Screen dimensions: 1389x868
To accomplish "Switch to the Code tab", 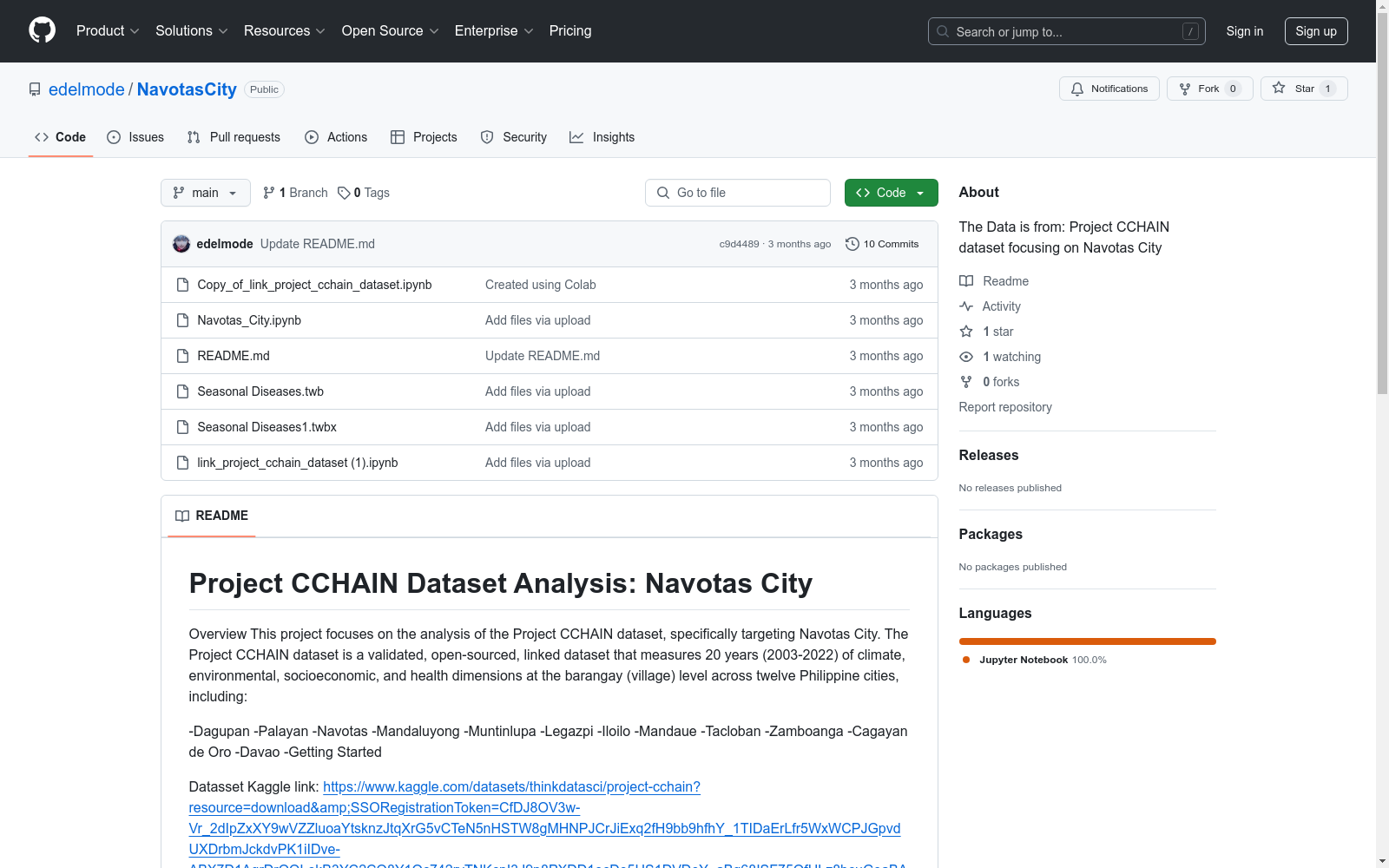I will pos(61,137).
